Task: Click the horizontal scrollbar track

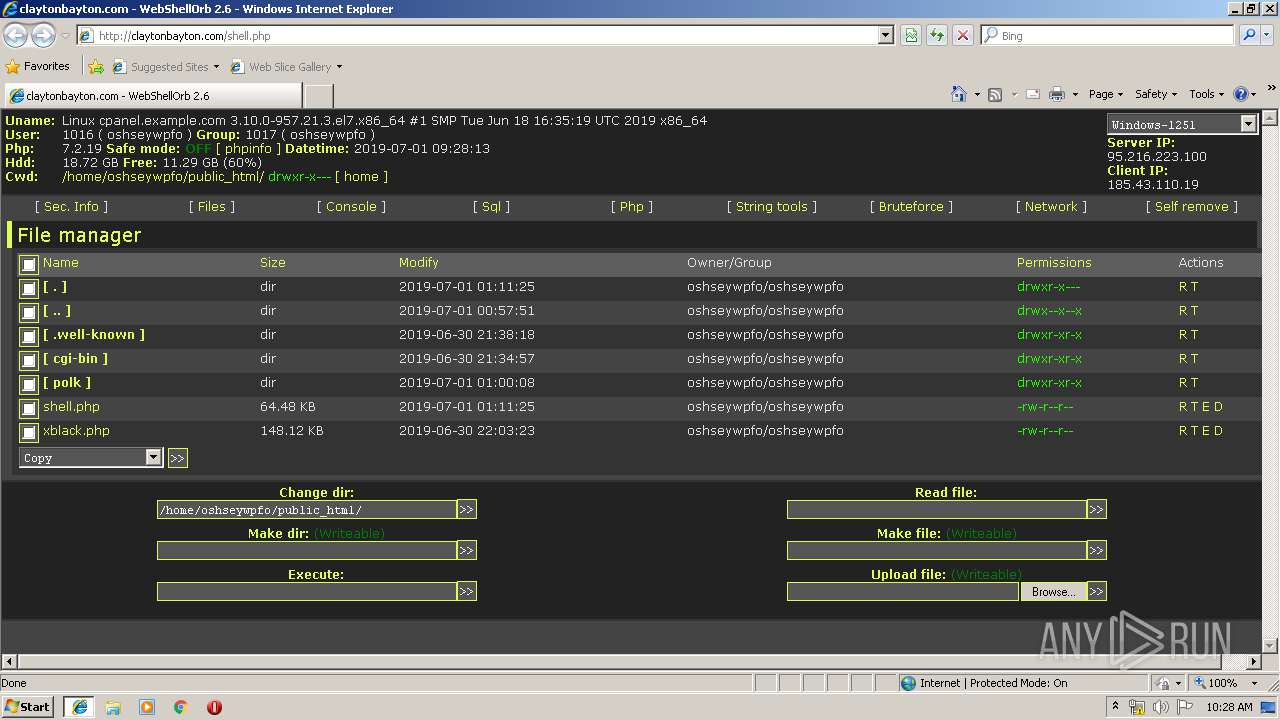Action: click(631, 661)
